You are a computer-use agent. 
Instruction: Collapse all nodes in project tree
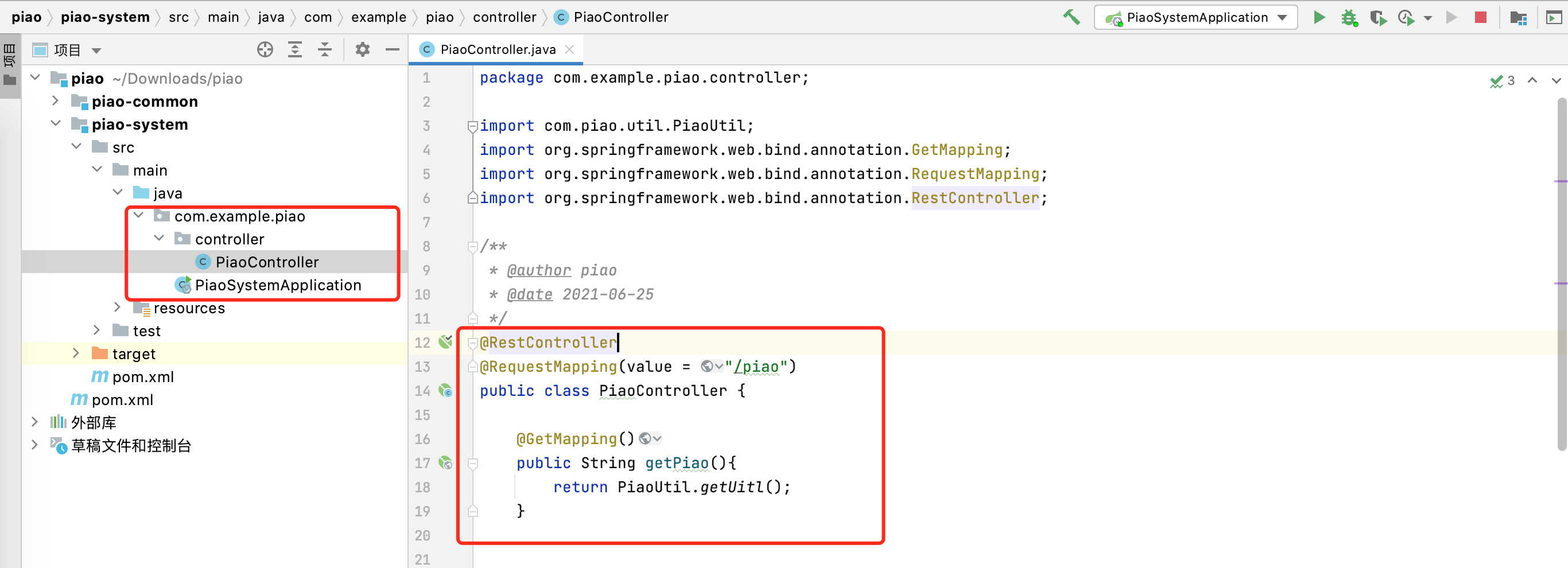[x=325, y=49]
